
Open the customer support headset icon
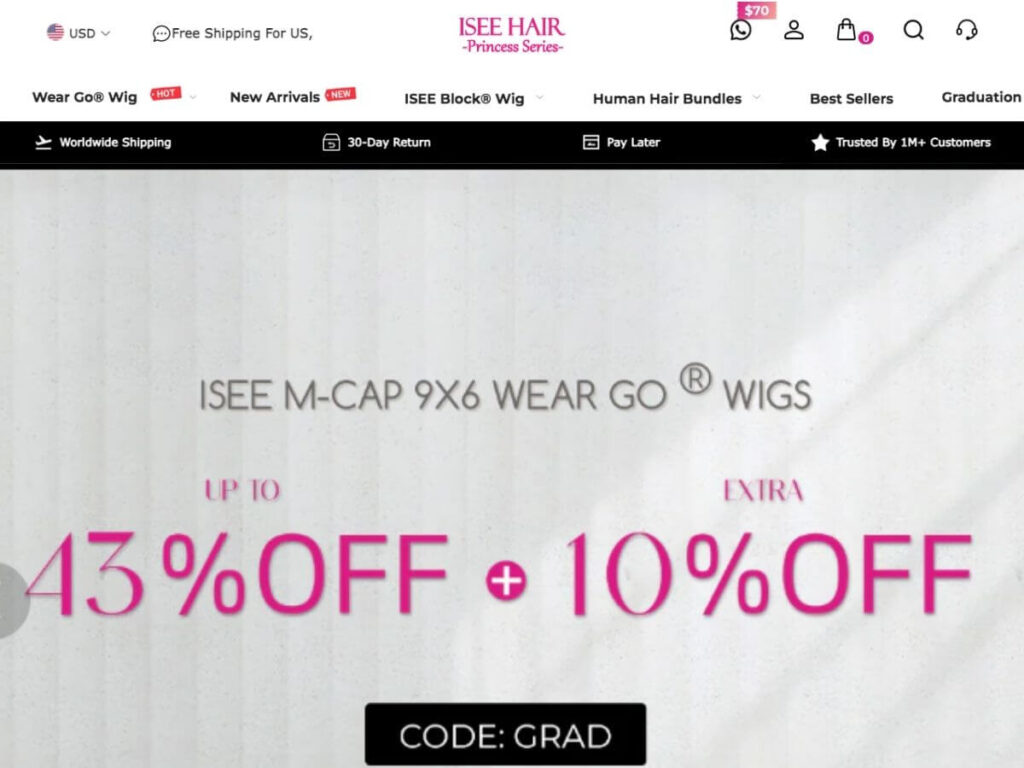click(967, 30)
